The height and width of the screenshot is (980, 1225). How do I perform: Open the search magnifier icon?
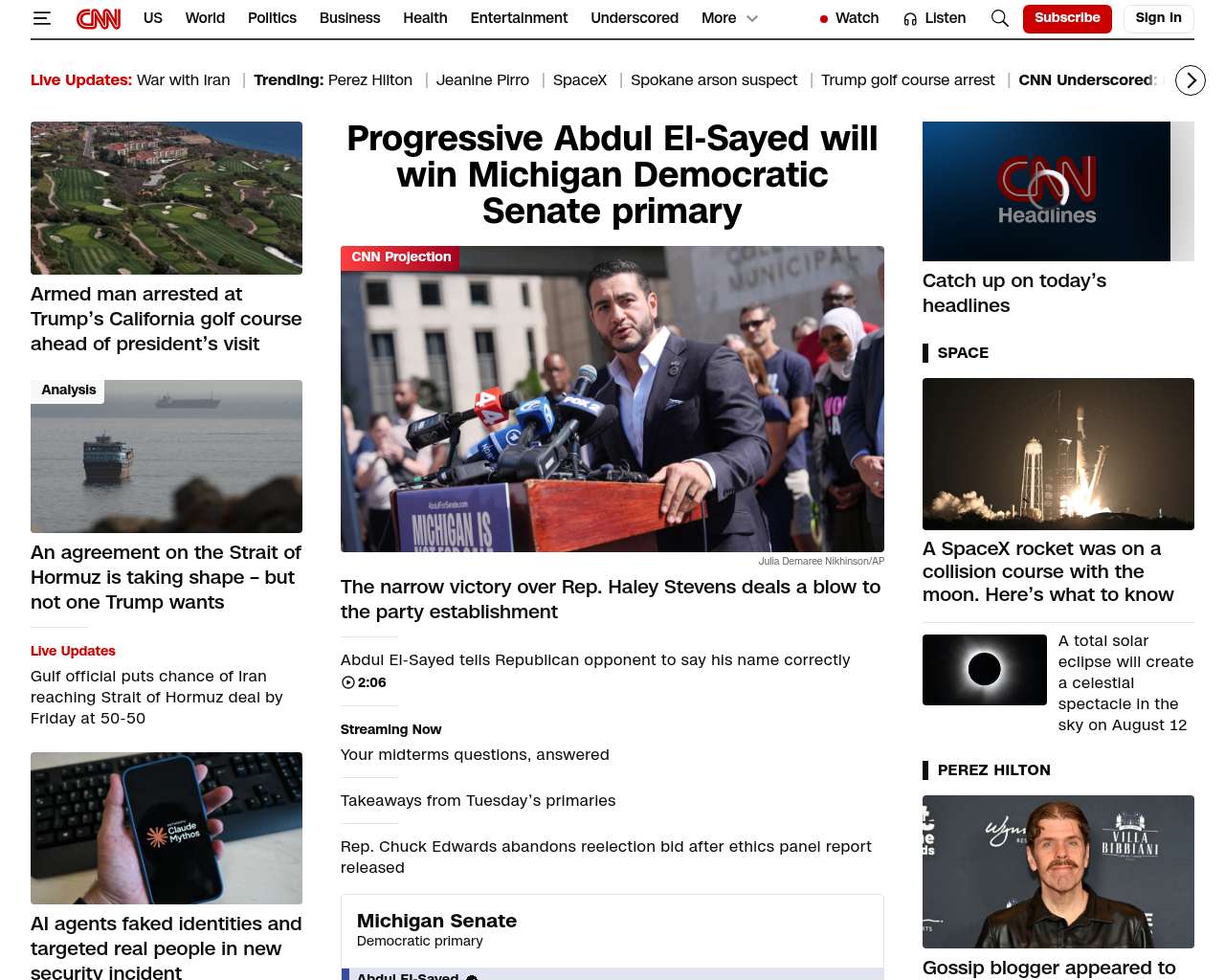(x=1000, y=18)
